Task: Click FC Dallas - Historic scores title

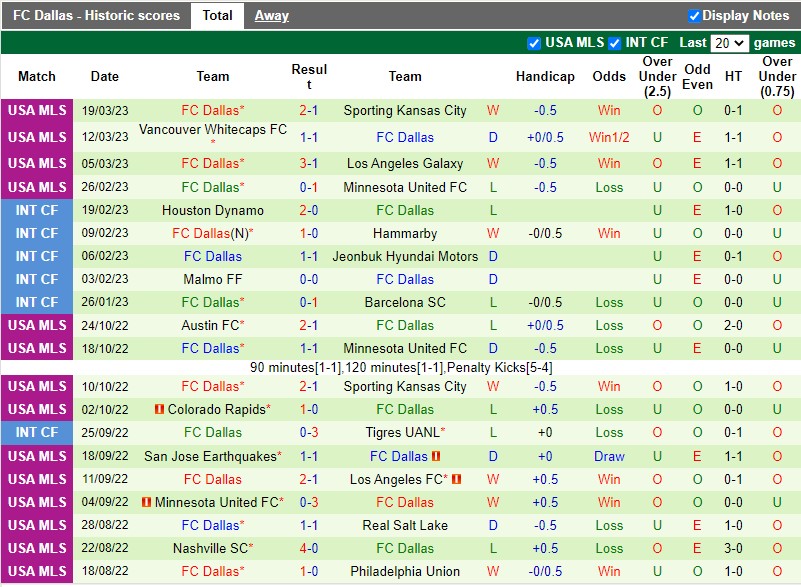Action: click(97, 15)
